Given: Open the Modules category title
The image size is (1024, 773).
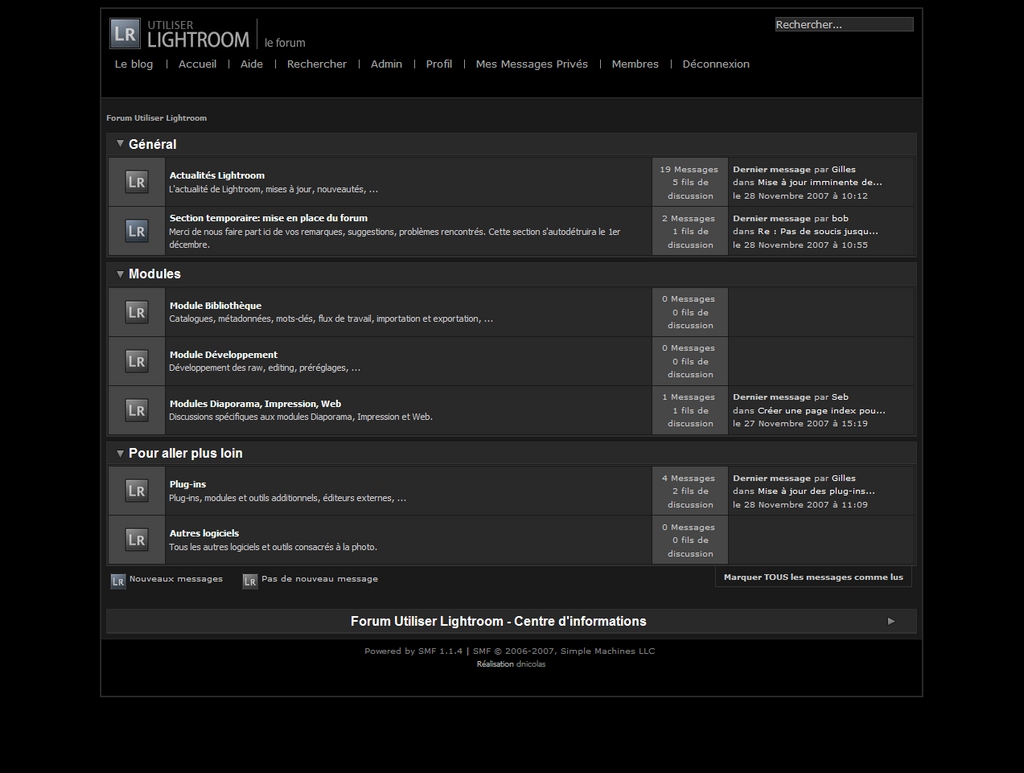Looking at the screenshot, I should click(155, 274).
